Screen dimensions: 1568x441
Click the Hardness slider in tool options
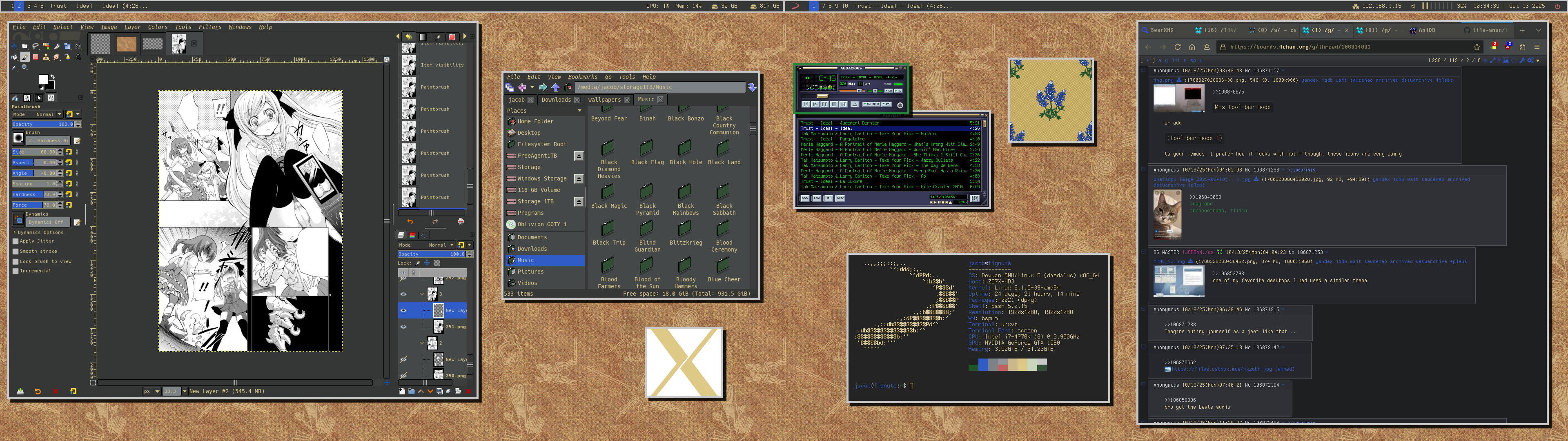33,195
